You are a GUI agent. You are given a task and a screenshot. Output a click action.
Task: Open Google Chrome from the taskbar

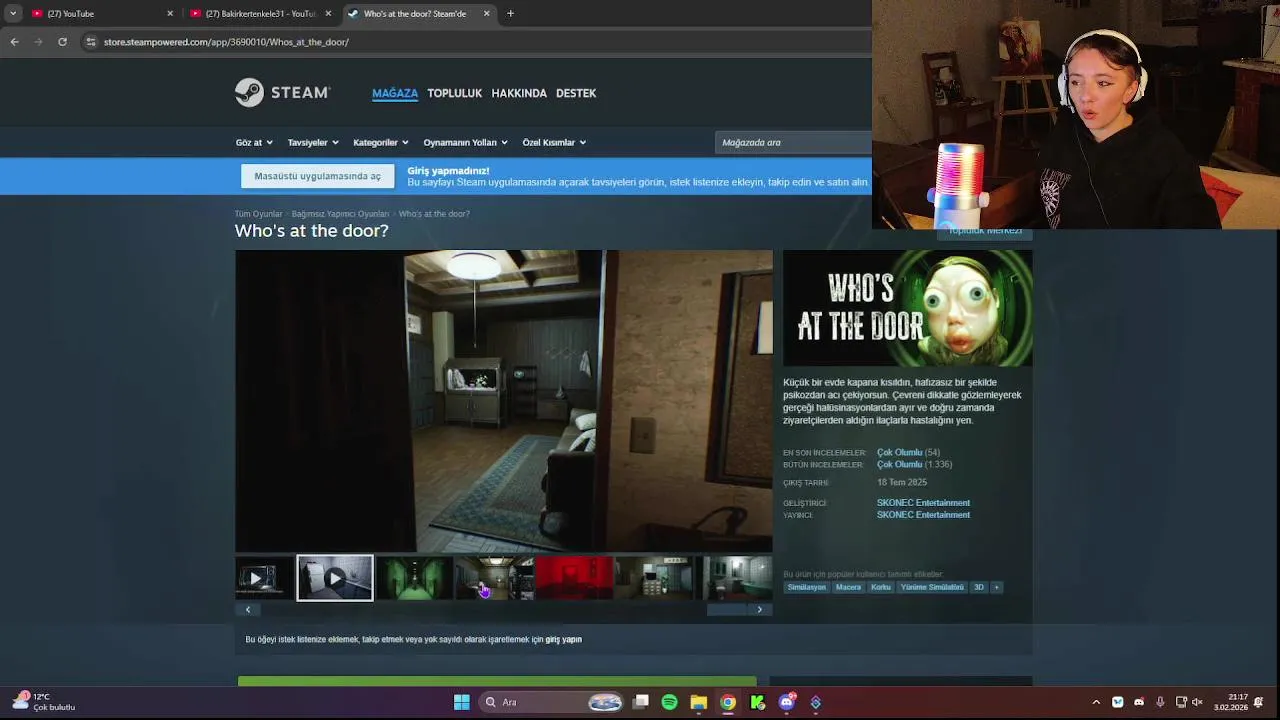tap(728, 702)
